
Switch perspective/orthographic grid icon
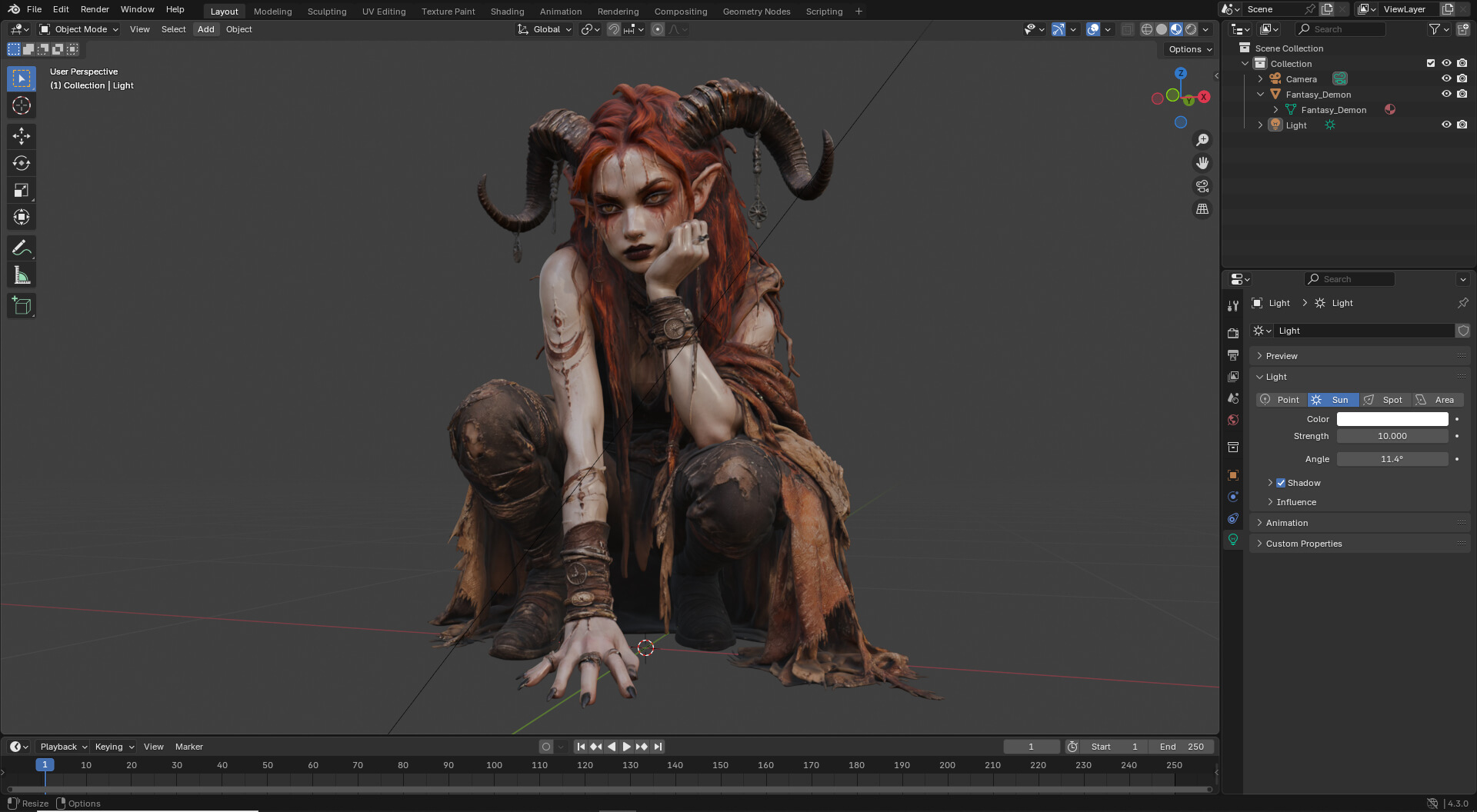point(1202,209)
